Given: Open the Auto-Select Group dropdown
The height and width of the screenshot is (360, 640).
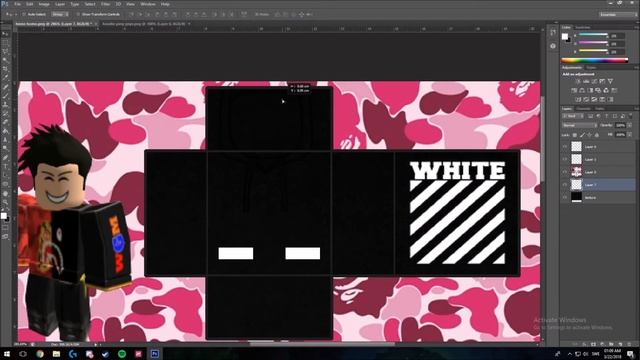Looking at the screenshot, I should (60, 14).
